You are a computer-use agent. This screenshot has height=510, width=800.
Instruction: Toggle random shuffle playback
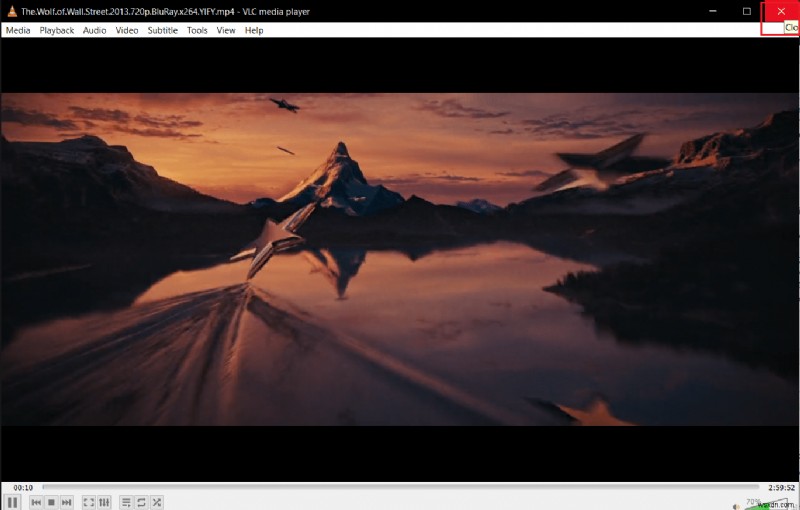coord(157,502)
